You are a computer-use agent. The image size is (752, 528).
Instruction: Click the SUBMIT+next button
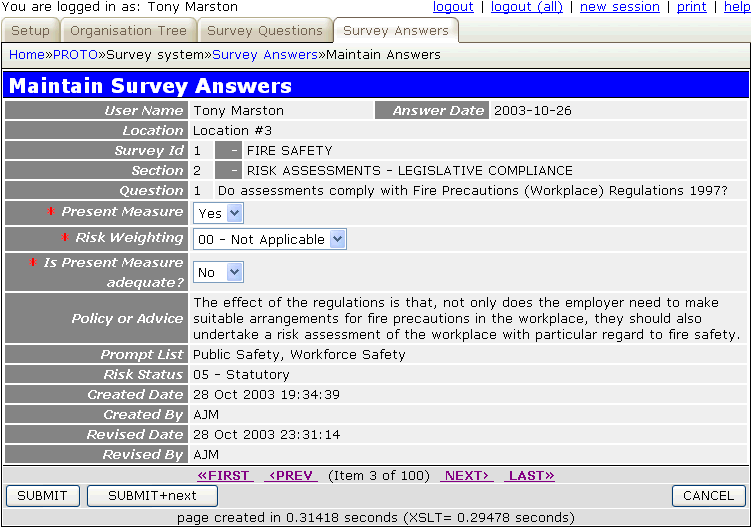pos(151,496)
